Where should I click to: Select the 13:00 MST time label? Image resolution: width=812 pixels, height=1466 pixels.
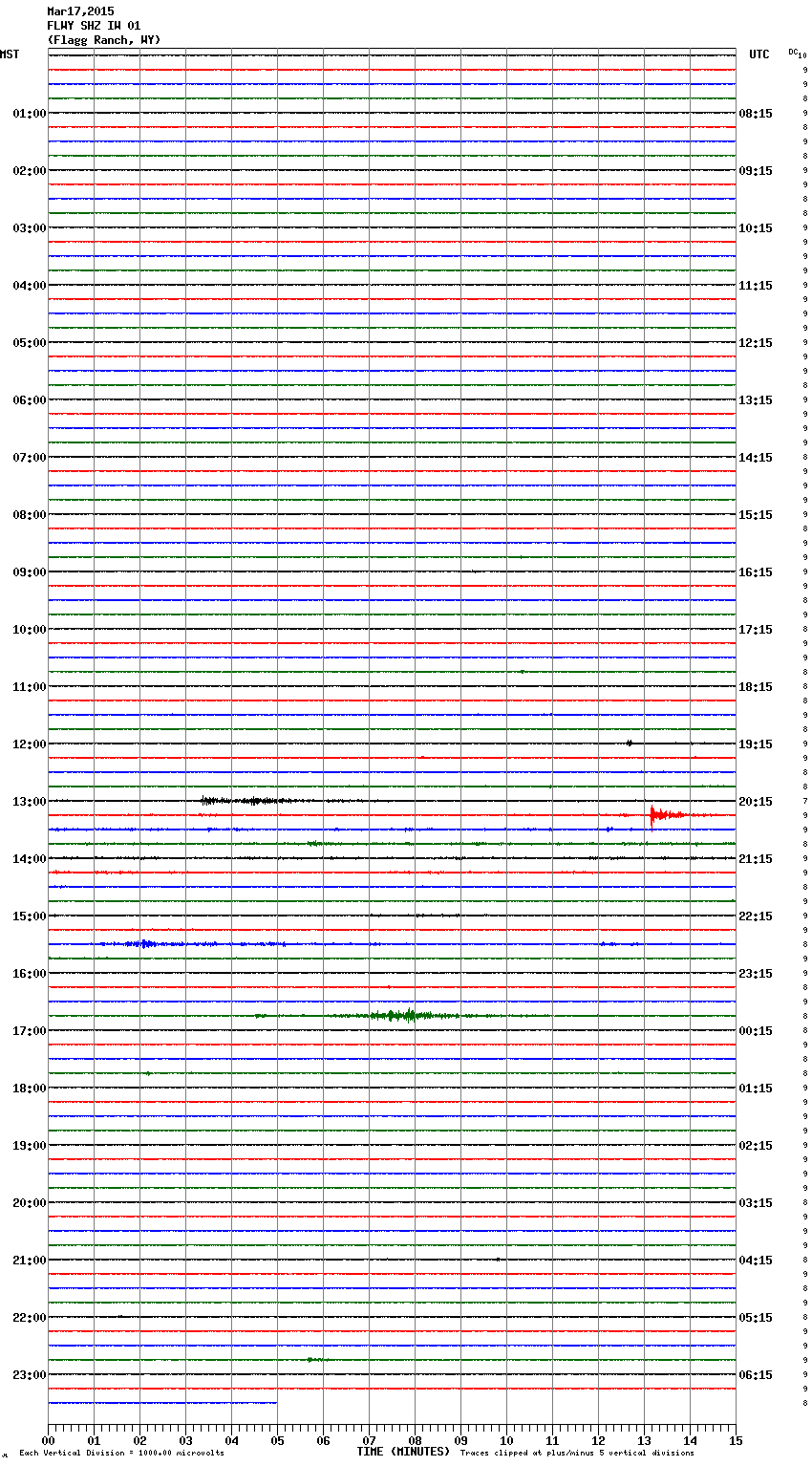click(30, 802)
